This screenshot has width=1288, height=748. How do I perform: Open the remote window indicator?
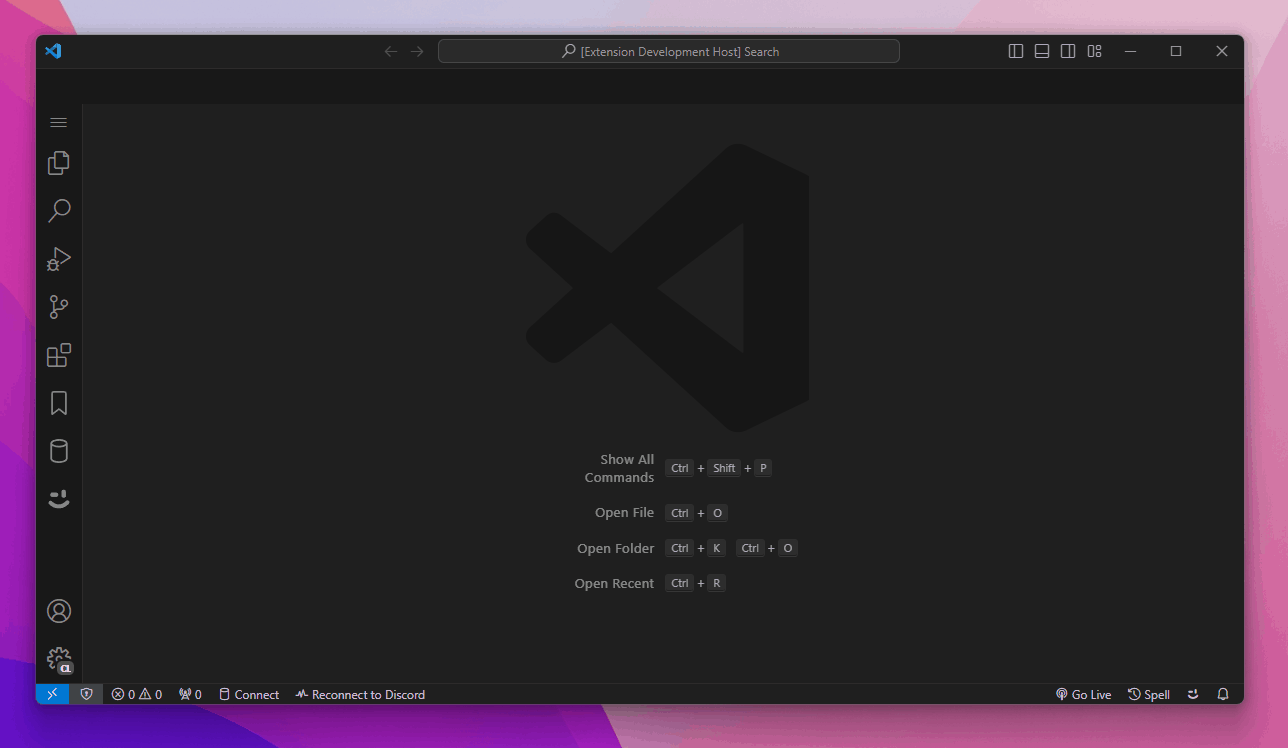pyautogui.click(x=52, y=694)
